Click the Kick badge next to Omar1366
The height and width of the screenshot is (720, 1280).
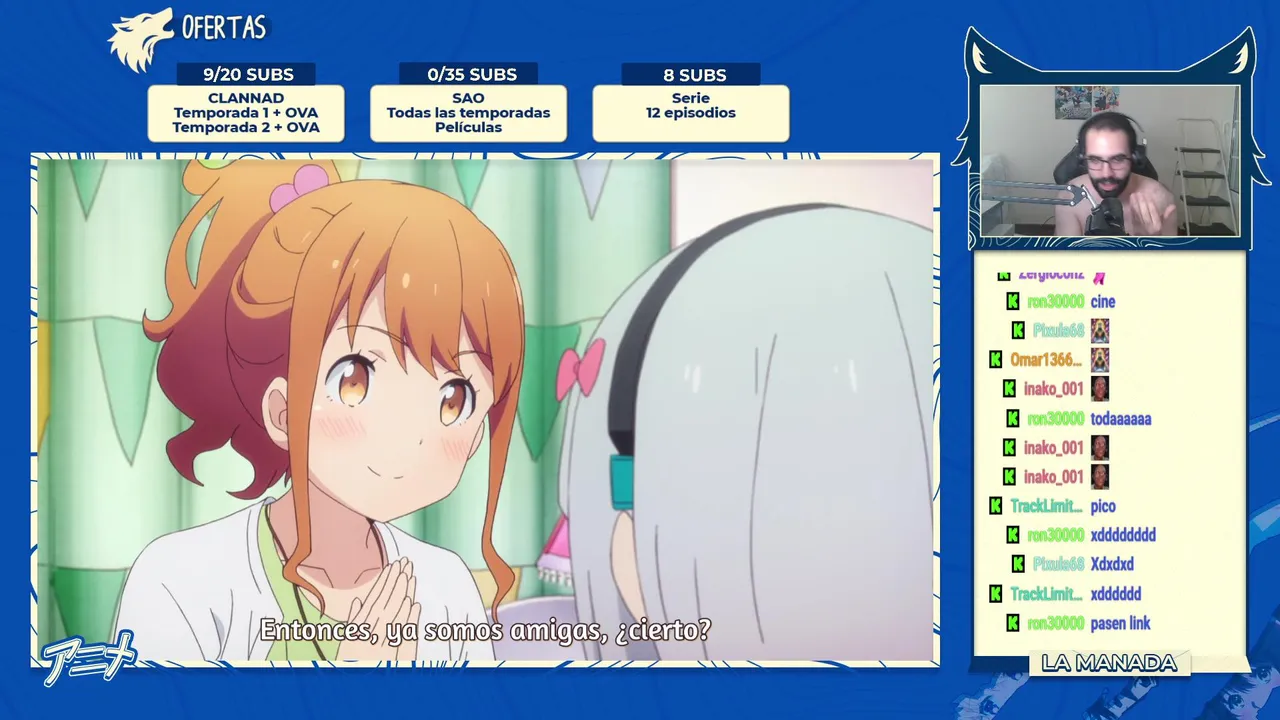995,359
